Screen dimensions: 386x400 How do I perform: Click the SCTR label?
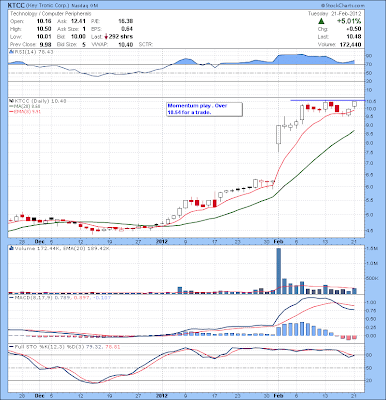click(x=146, y=44)
